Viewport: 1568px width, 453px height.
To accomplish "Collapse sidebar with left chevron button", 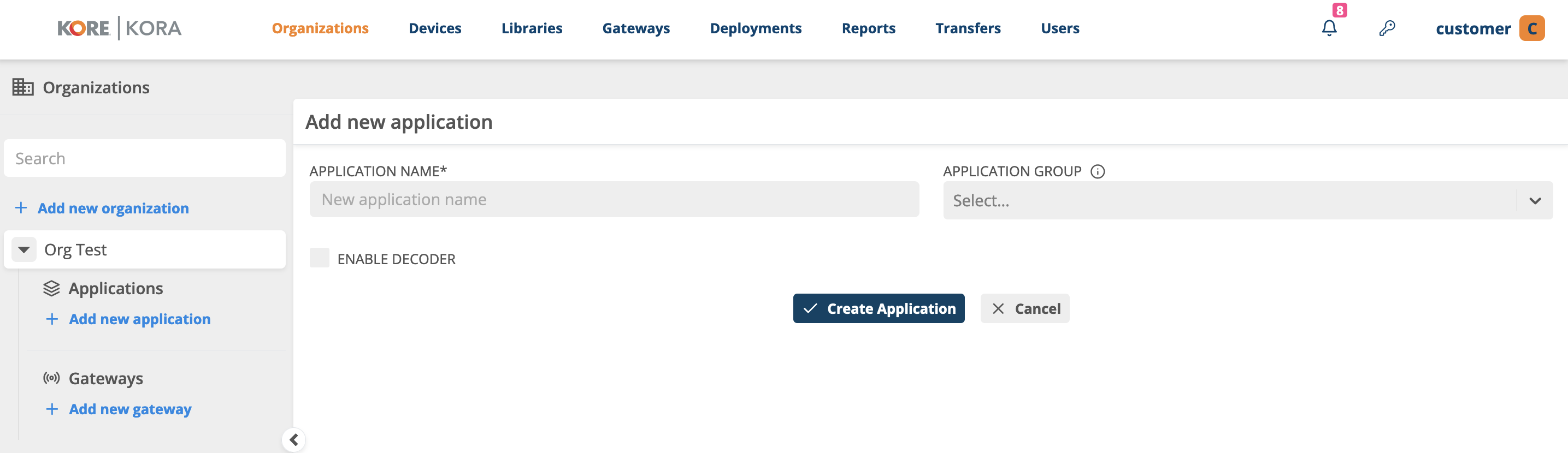I will tap(293, 439).
